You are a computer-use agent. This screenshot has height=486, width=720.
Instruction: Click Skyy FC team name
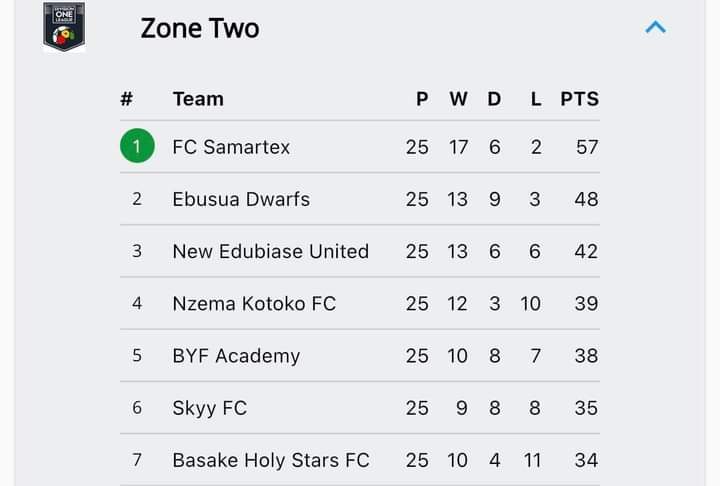click(x=210, y=408)
